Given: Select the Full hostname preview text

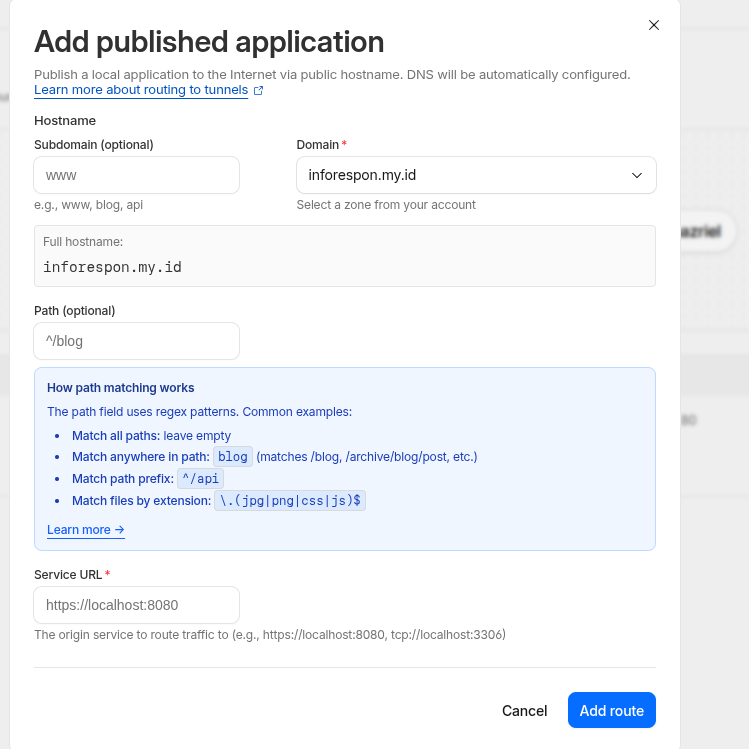Looking at the screenshot, I should click(112, 267).
